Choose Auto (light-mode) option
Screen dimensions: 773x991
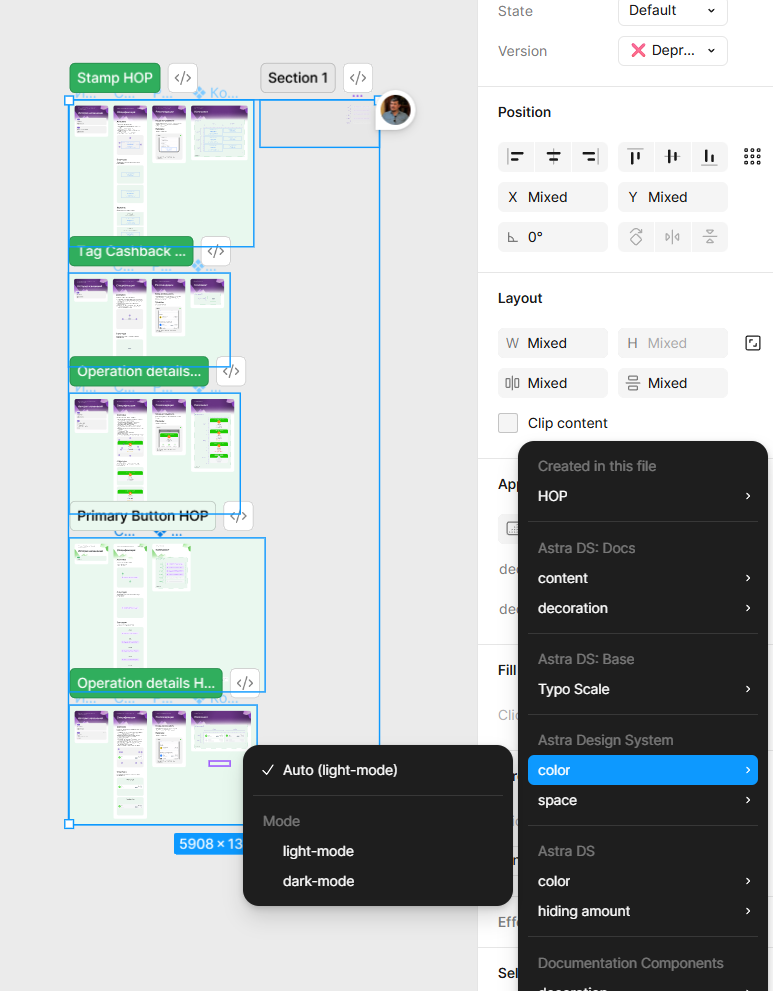pos(377,770)
